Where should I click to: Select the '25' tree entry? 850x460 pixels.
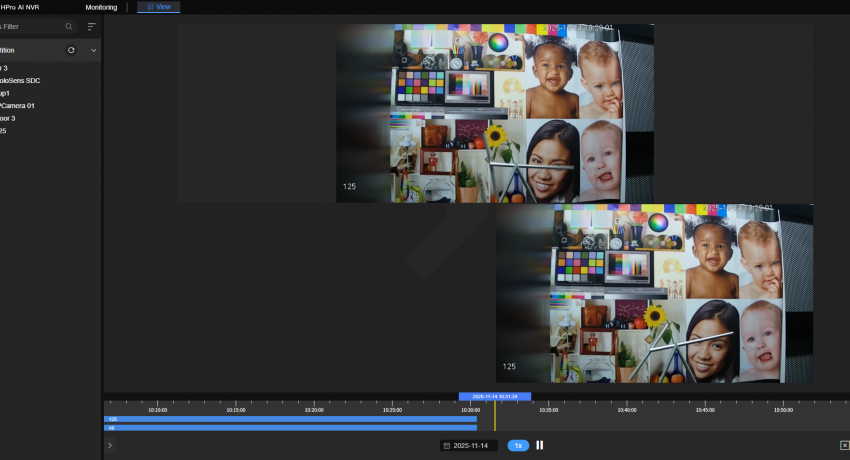[x=3, y=131]
